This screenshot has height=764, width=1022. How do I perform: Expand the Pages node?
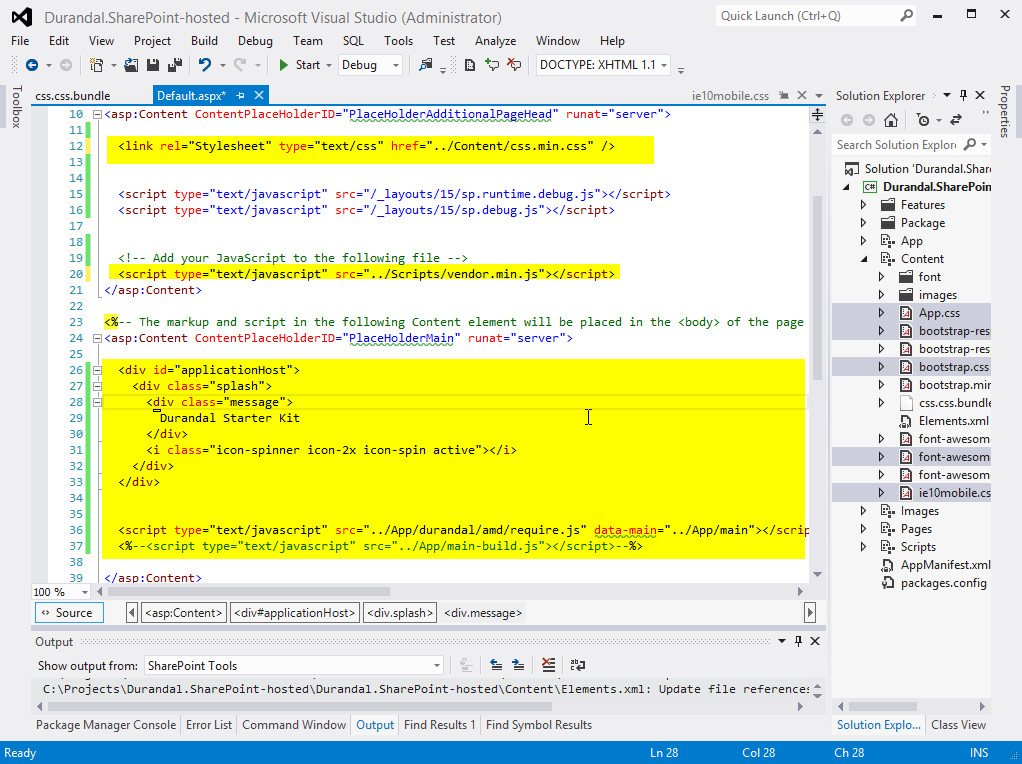coord(864,529)
